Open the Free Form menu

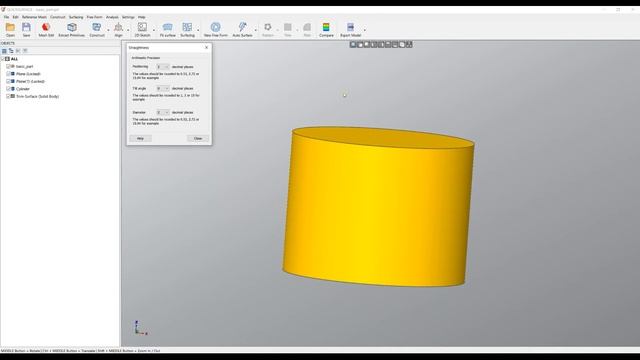(95, 17)
